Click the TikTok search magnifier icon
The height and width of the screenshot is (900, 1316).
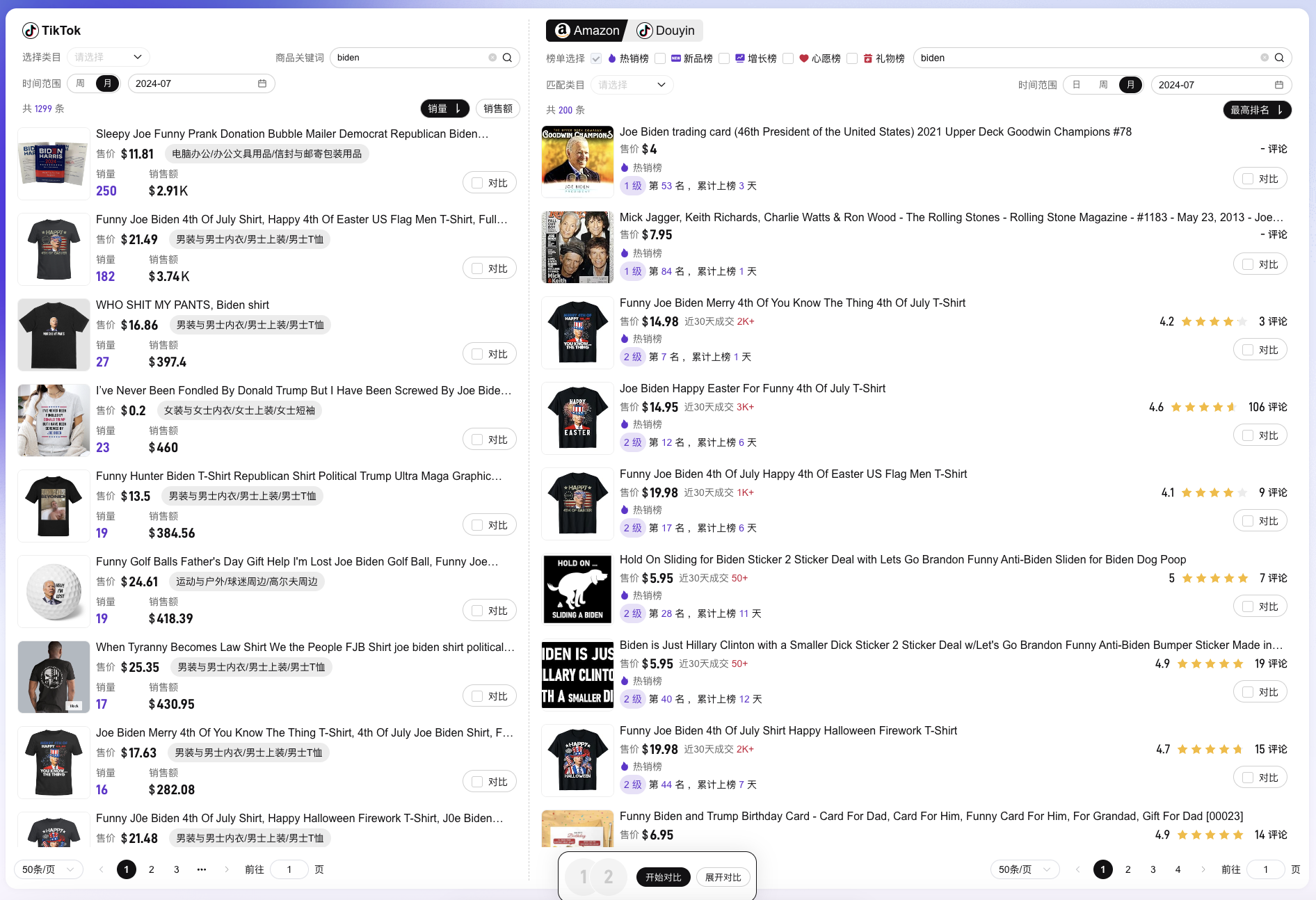(x=507, y=58)
